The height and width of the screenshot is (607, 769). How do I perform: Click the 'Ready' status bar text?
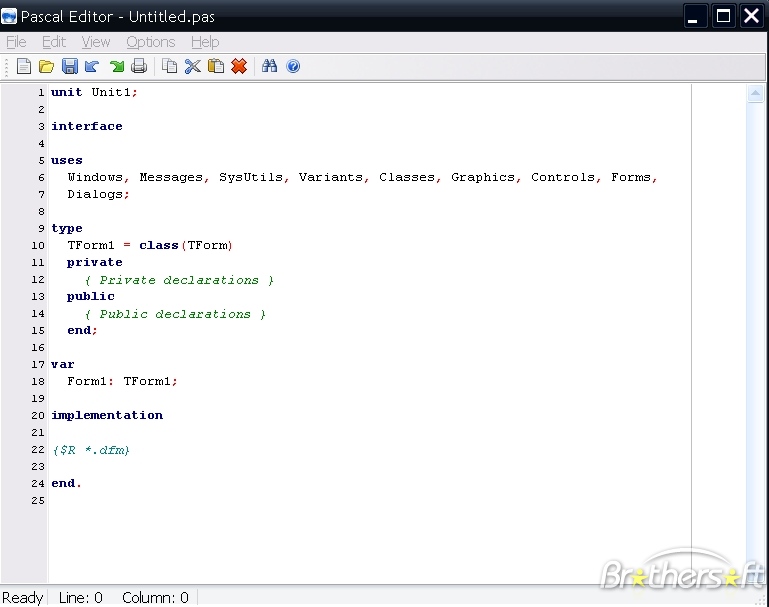click(23, 598)
